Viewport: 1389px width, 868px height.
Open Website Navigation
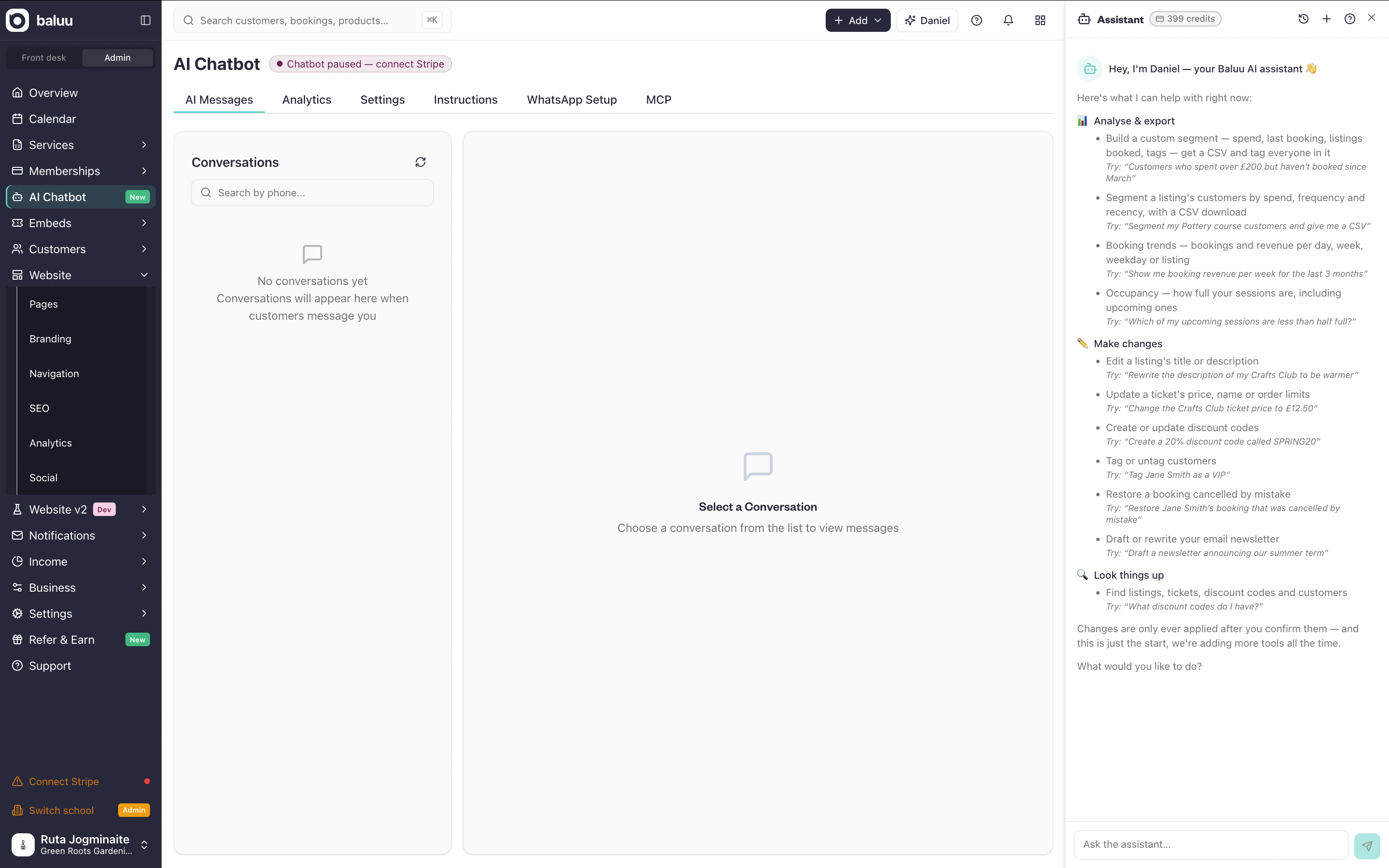[54, 374]
